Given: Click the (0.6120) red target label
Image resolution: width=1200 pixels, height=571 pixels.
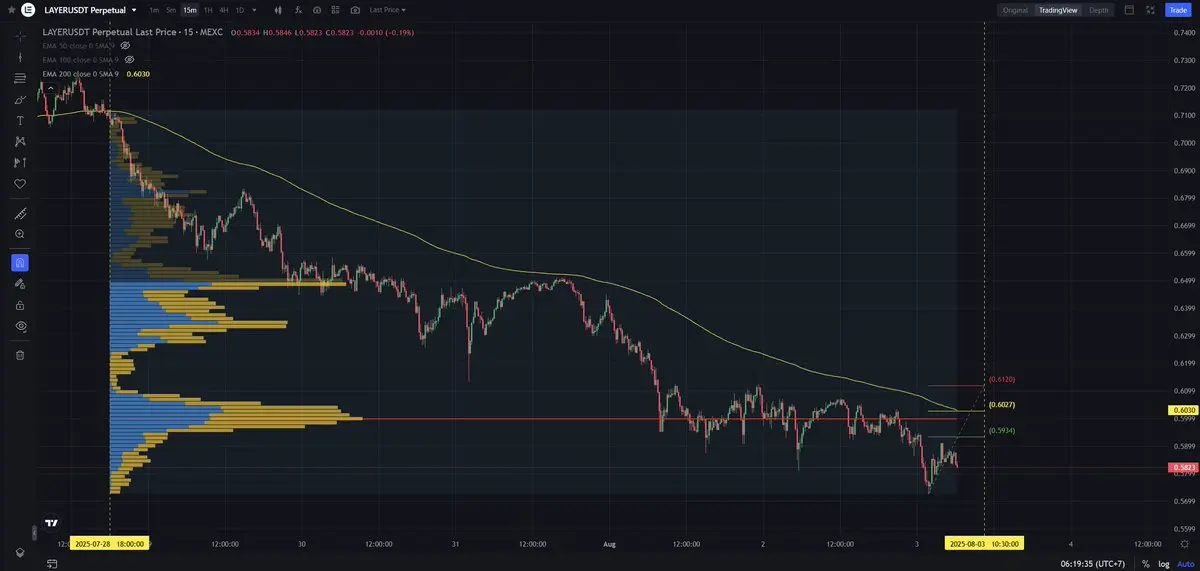Looking at the screenshot, I should click(1002, 380).
